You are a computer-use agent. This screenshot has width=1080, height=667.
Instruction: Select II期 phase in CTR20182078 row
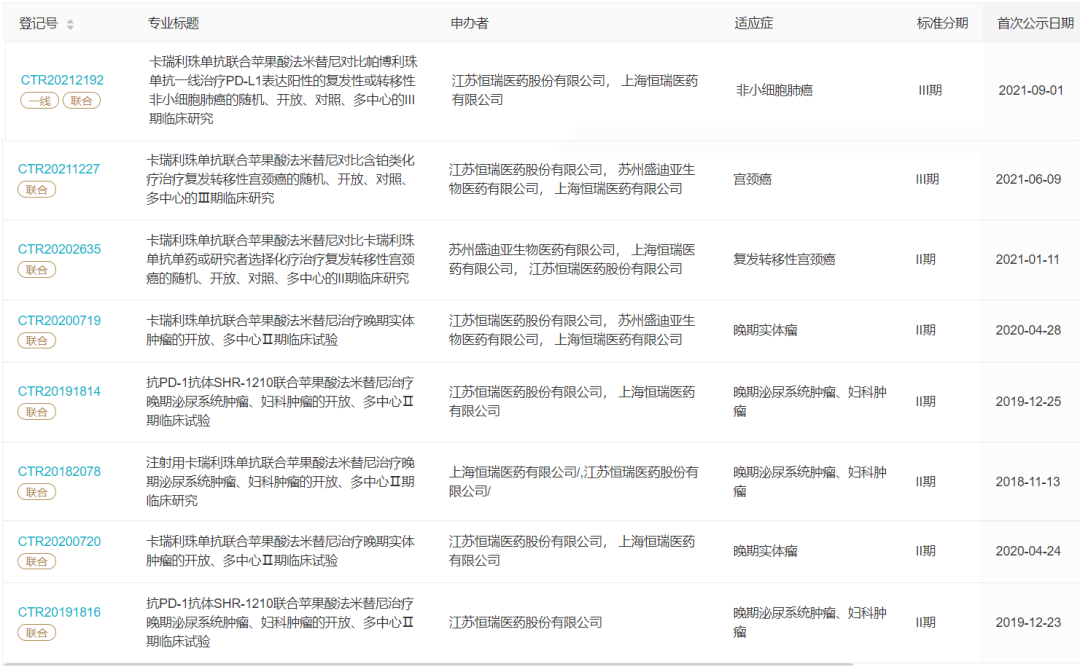925,482
